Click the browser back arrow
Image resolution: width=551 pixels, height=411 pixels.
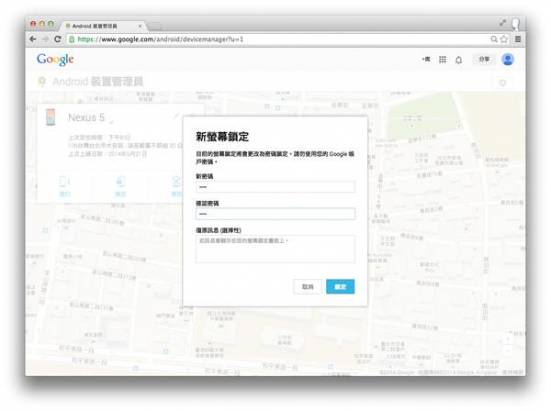33,39
